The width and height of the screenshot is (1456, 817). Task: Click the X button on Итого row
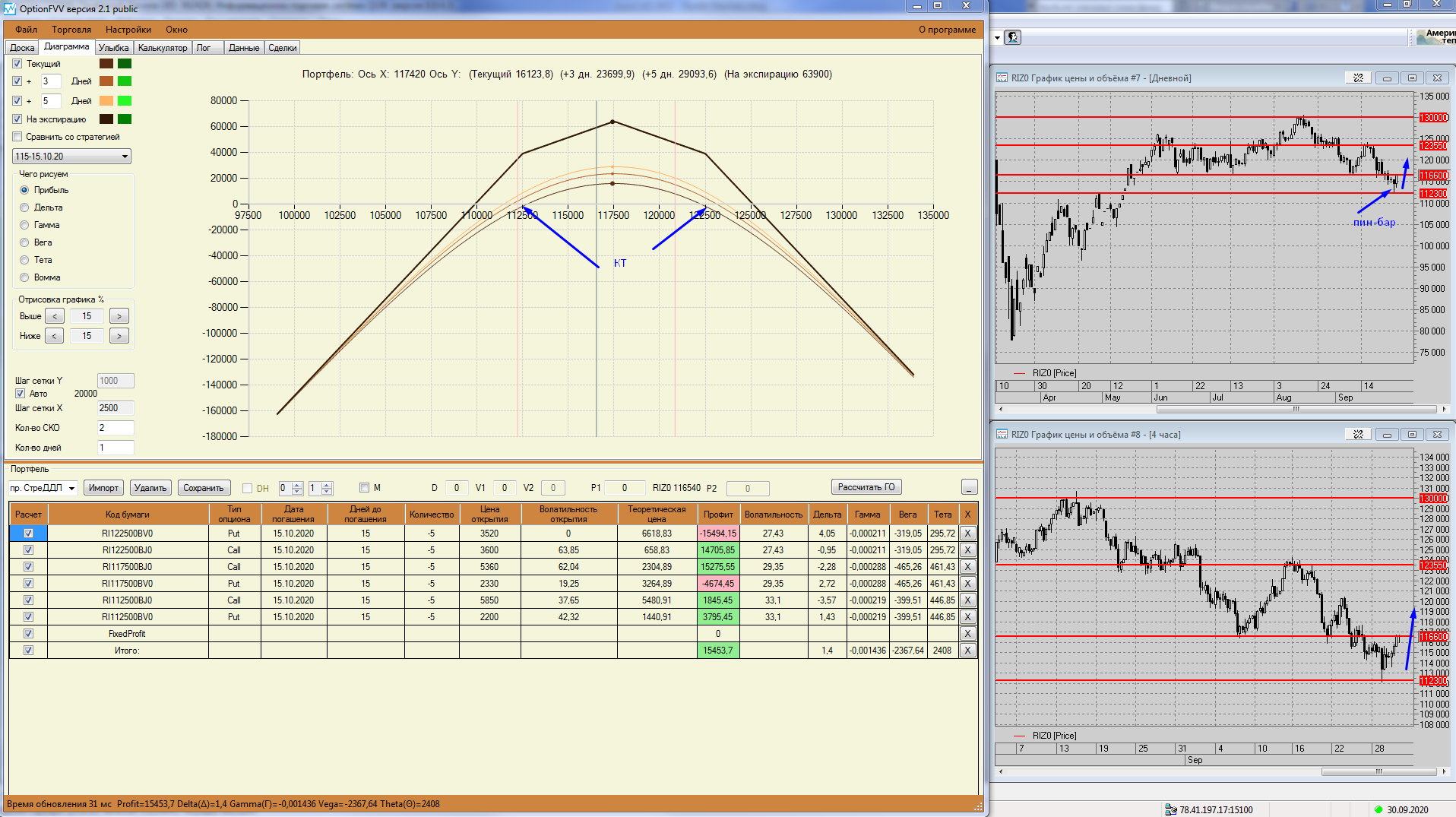coord(967,651)
